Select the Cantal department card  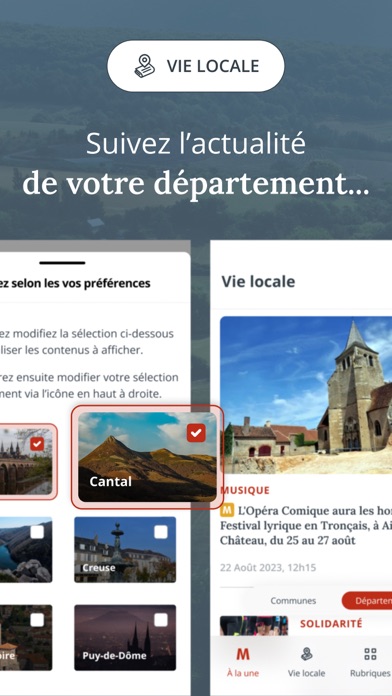point(147,457)
